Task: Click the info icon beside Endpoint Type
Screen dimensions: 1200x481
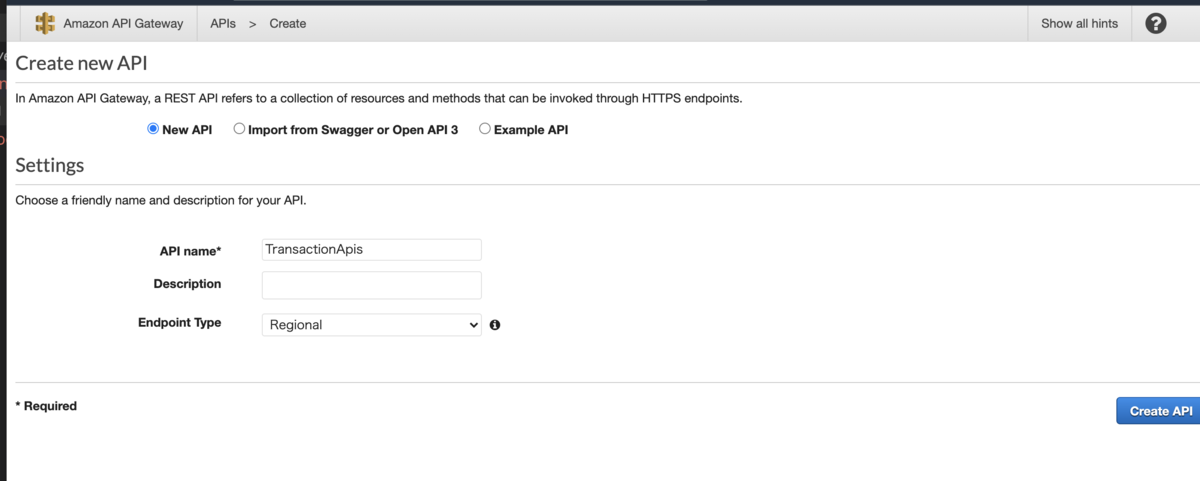Action: (x=495, y=325)
